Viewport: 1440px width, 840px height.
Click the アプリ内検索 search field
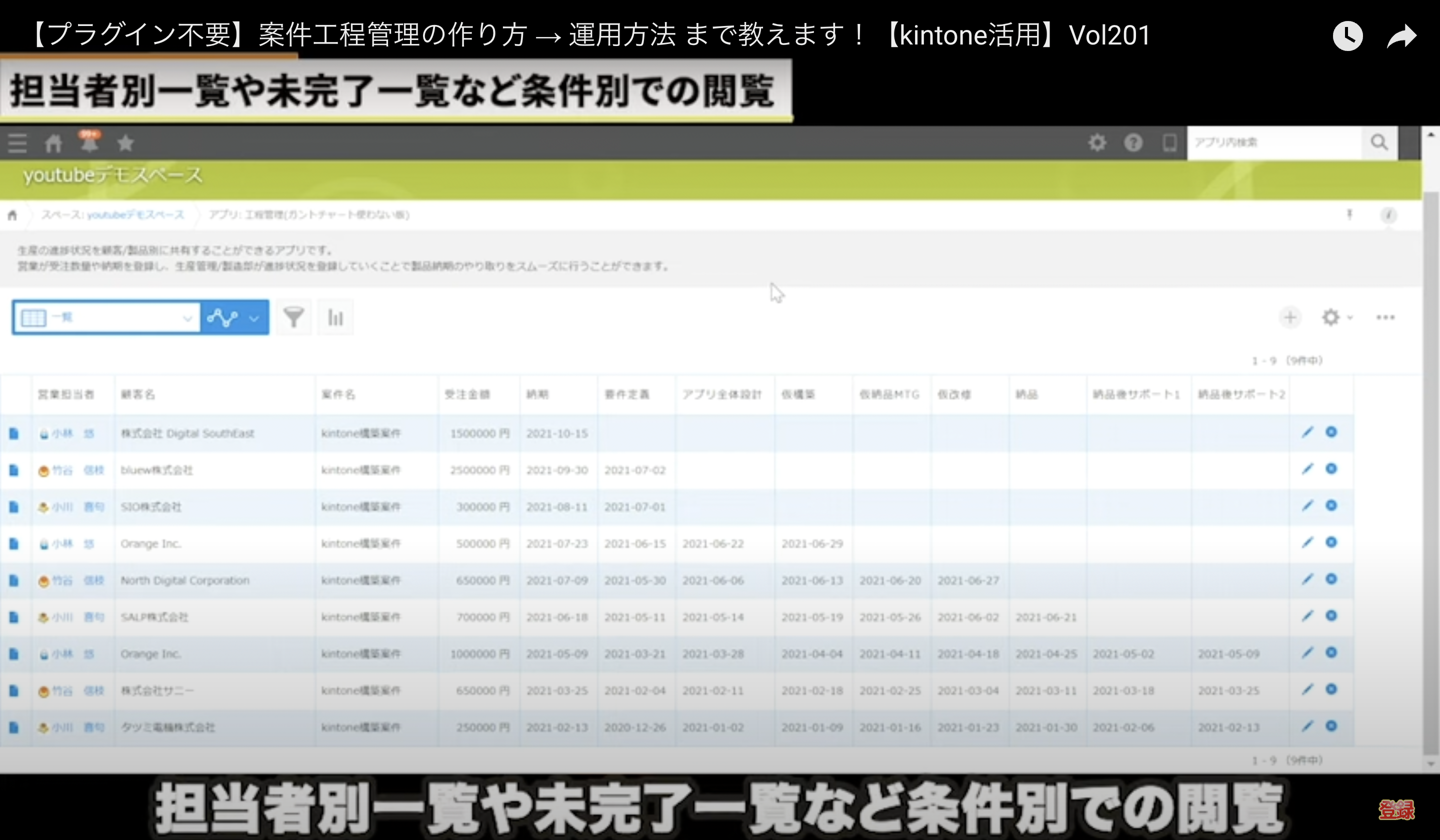pos(1274,142)
